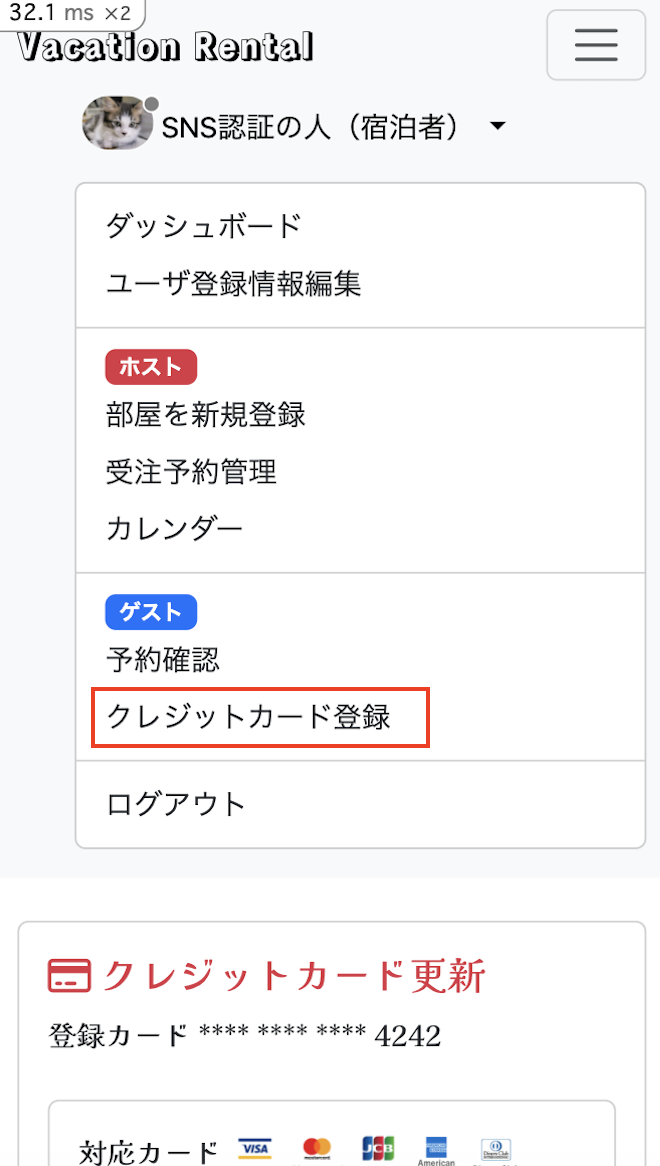
Task: Select the JCB card icon
Action: pyautogui.click(x=376, y=1147)
